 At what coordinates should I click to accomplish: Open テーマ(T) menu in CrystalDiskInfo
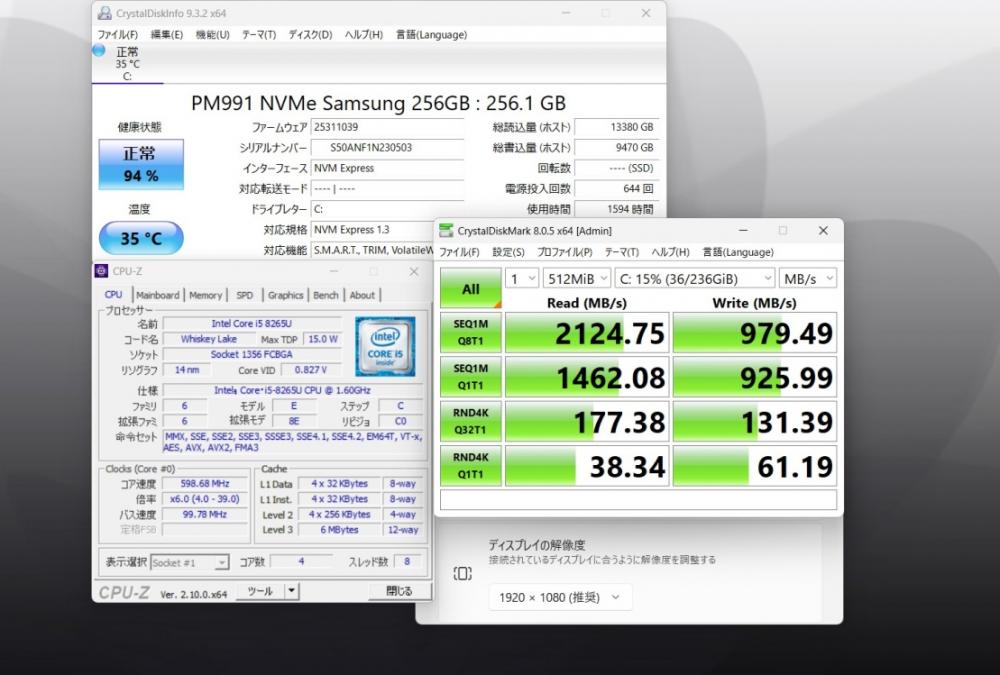(x=259, y=34)
